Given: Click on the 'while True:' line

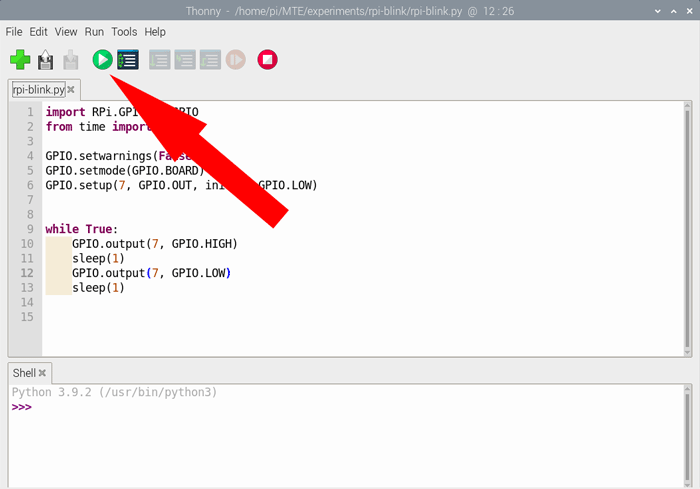Looking at the screenshot, I should click(81, 229).
